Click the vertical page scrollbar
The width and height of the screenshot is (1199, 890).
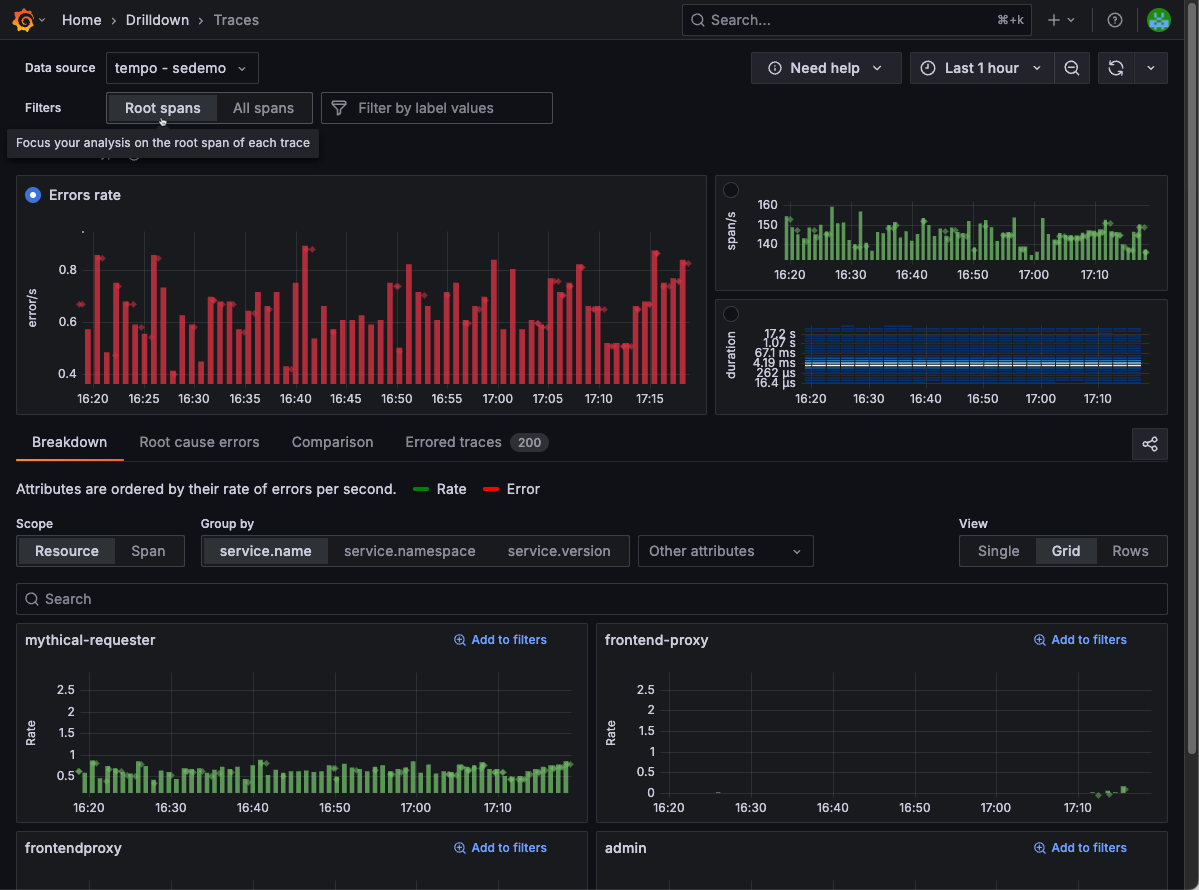[x=1191, y=400]
